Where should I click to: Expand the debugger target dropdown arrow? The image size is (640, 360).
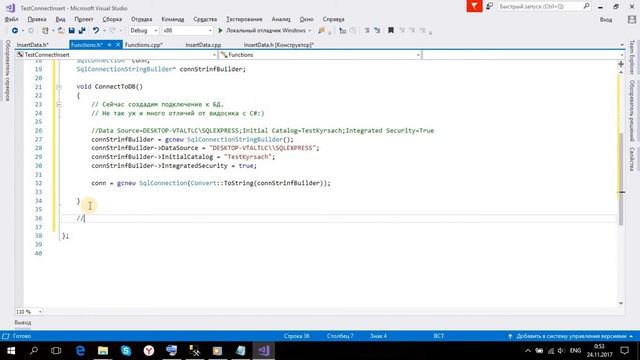click(310, 31)
